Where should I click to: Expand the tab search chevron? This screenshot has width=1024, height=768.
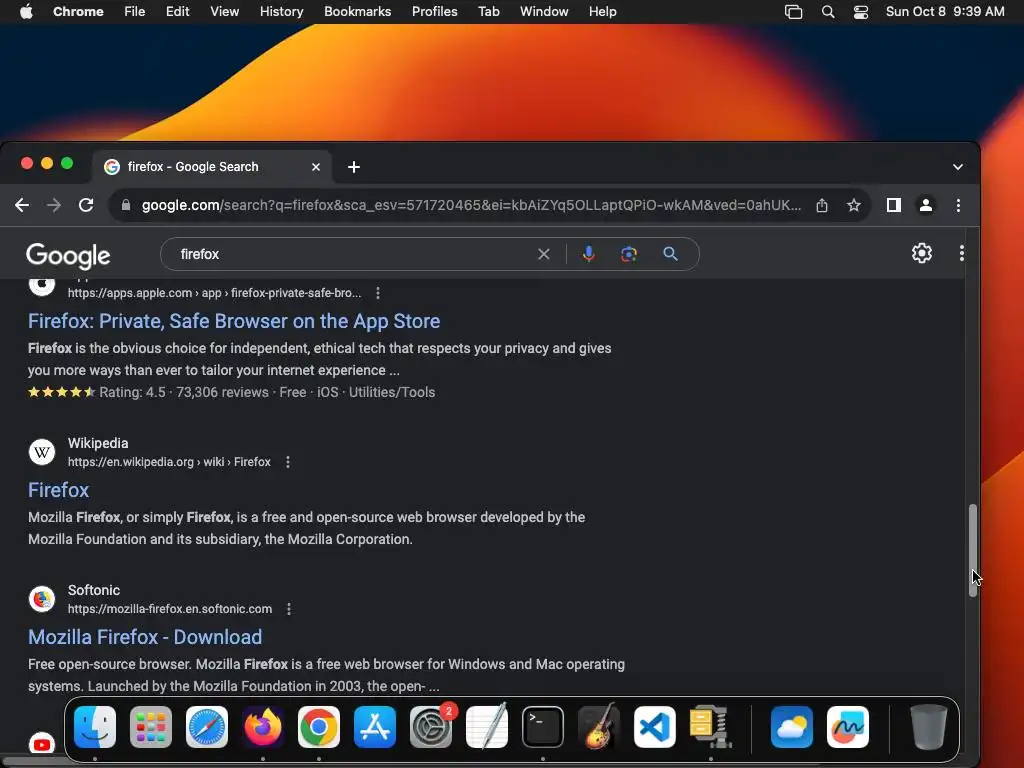click(x=957, y=167)
